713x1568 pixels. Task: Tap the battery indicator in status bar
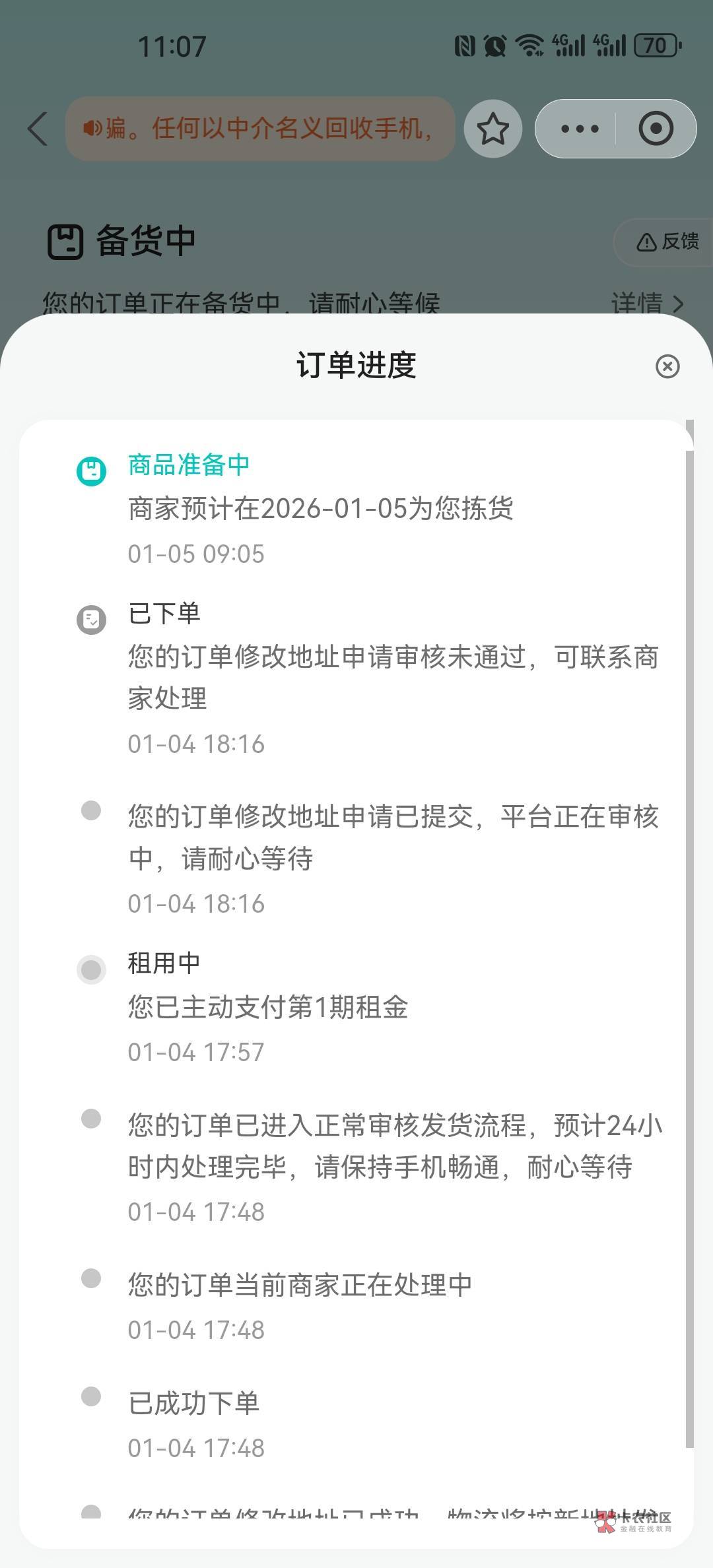pyautogui.click(x=657, y=46)
